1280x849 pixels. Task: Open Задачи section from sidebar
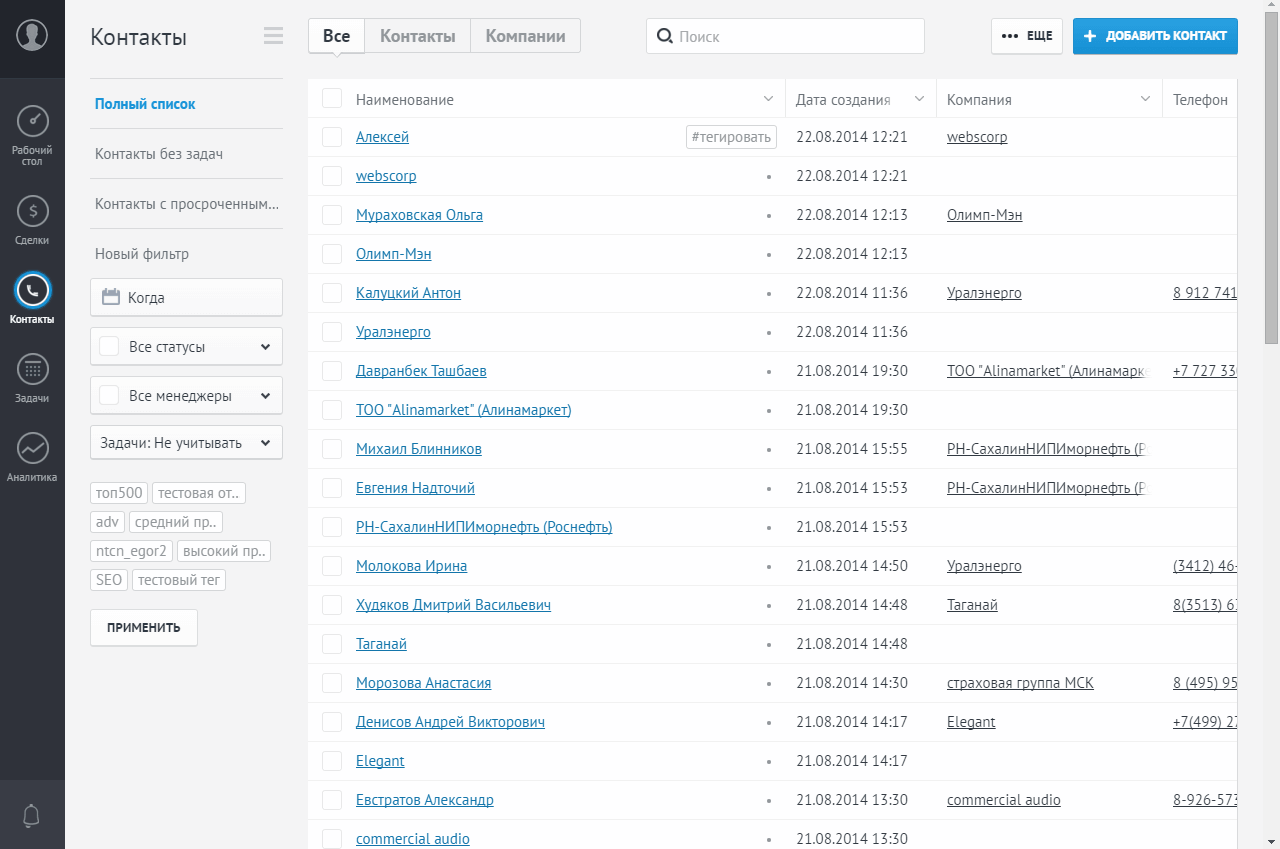[32, 369]
